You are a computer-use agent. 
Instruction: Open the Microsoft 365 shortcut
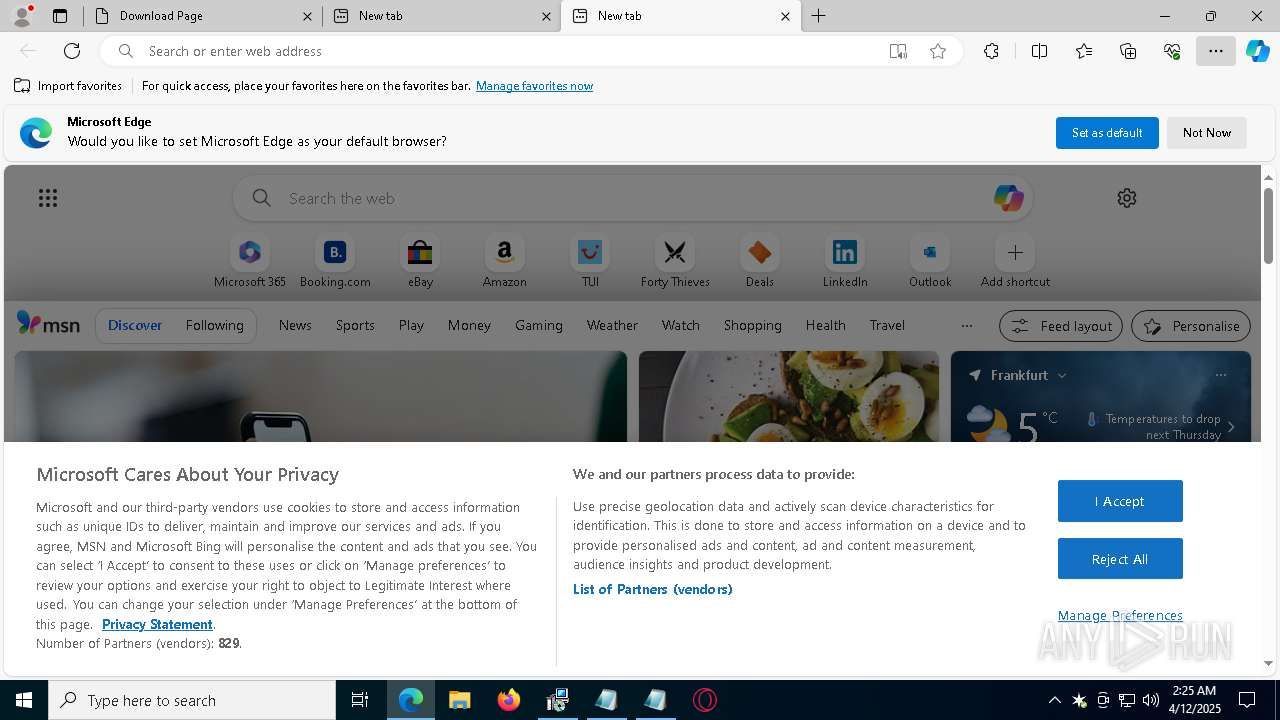click(250, 262)
